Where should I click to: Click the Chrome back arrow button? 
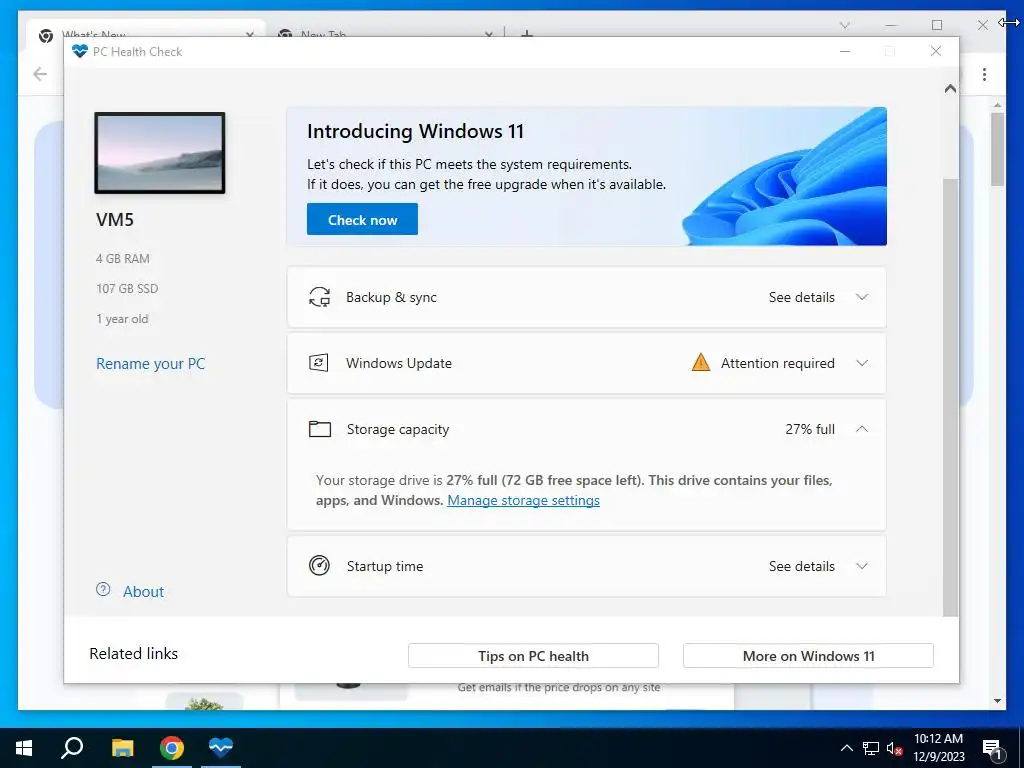point(40,74)
